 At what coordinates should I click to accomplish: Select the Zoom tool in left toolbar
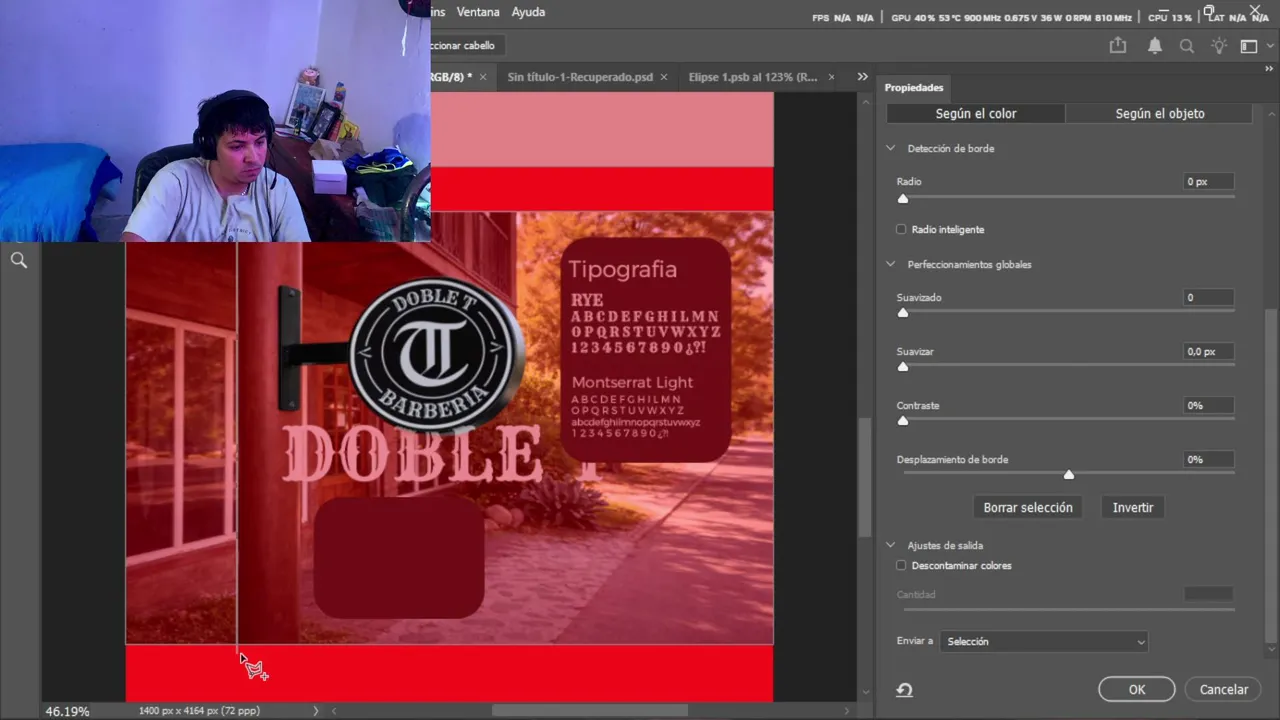click(18, 261)
